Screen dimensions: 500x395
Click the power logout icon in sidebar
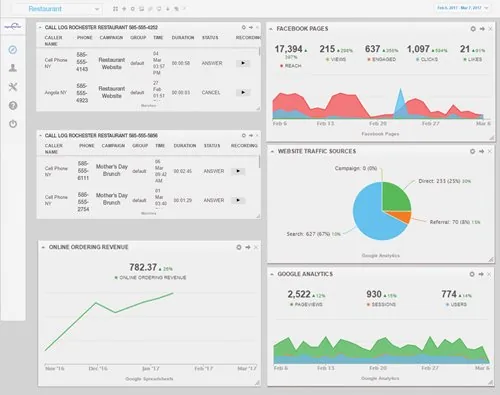[13, 124]
